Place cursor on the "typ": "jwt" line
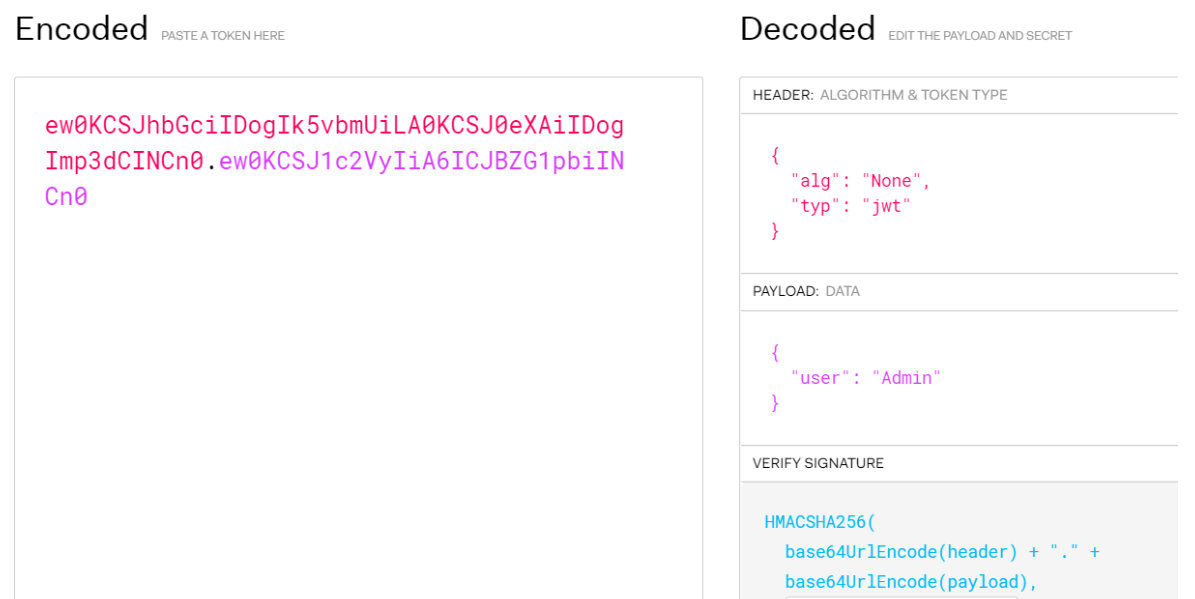Viewport: 1195px width, 599px height. (x=850, y=206)
